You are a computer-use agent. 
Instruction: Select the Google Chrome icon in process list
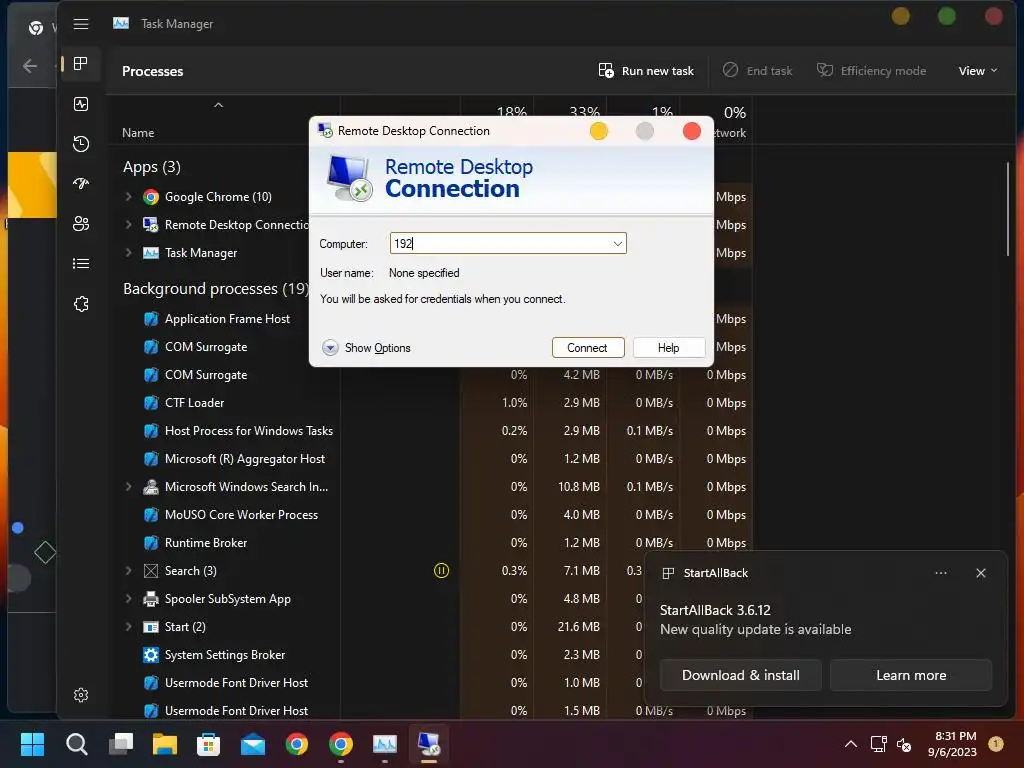click(x=151, y=197)
